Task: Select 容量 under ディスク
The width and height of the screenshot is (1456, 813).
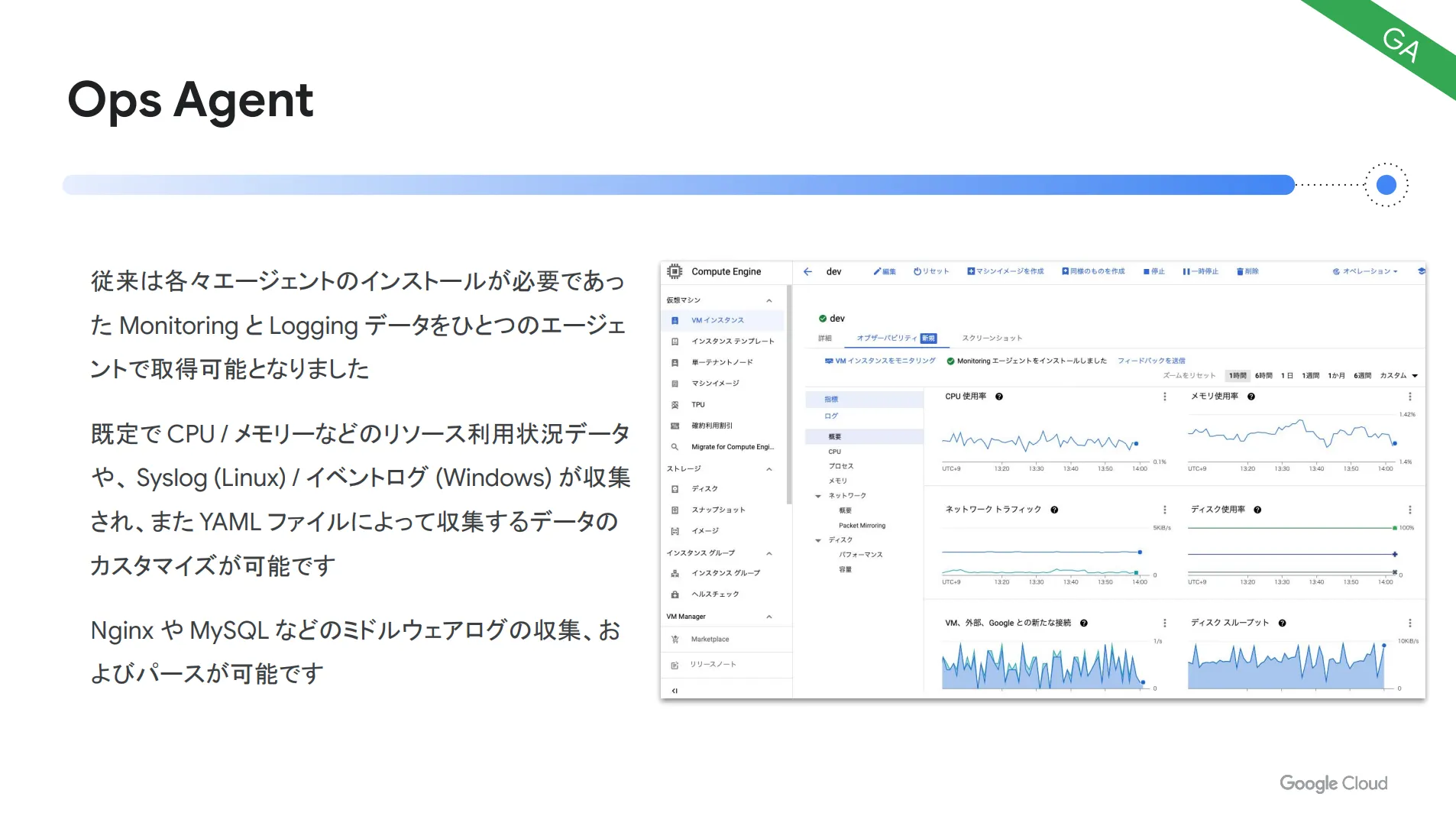Action: [845, 570]
